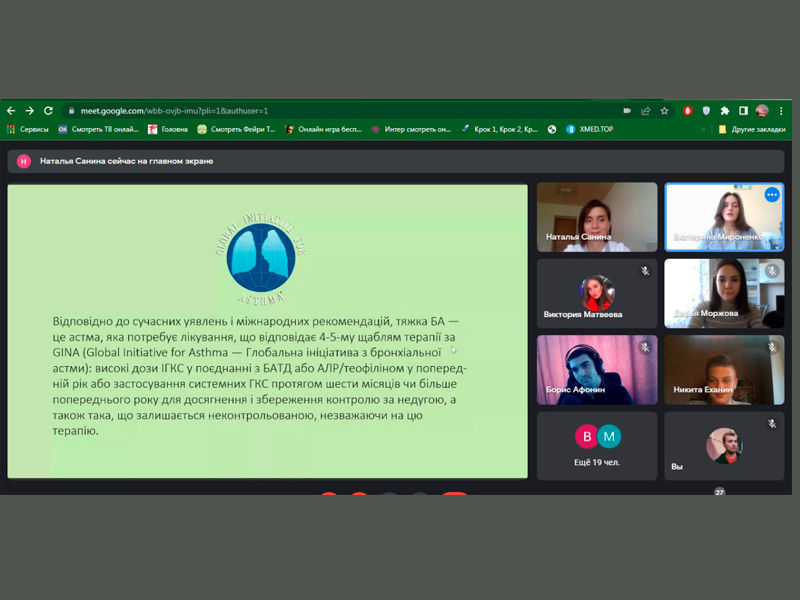Select Наталья Санина's video tile
Screen dimensions: 800x600
pos(597,217)
